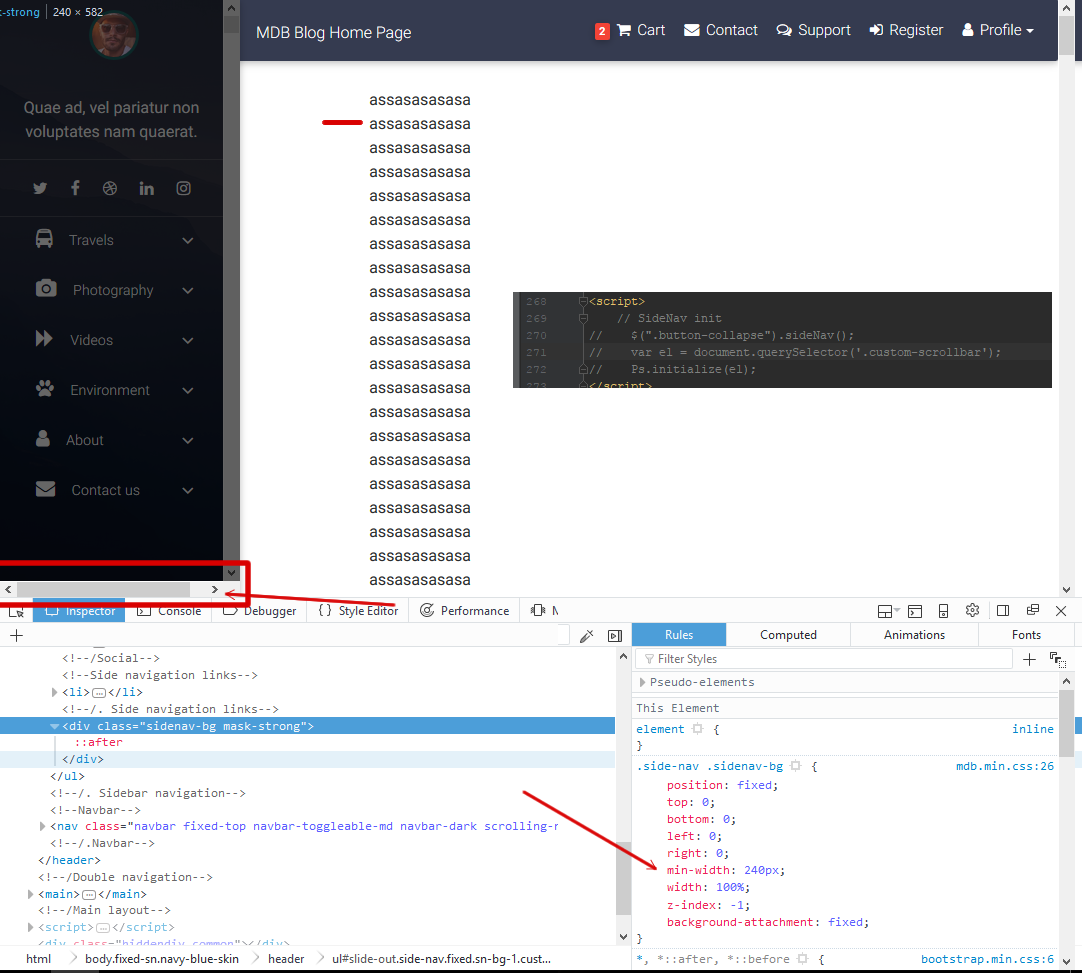1082x973 pixels.
Task: Click the Facebook icon in sidebar
Action: (x=75, y=188)
